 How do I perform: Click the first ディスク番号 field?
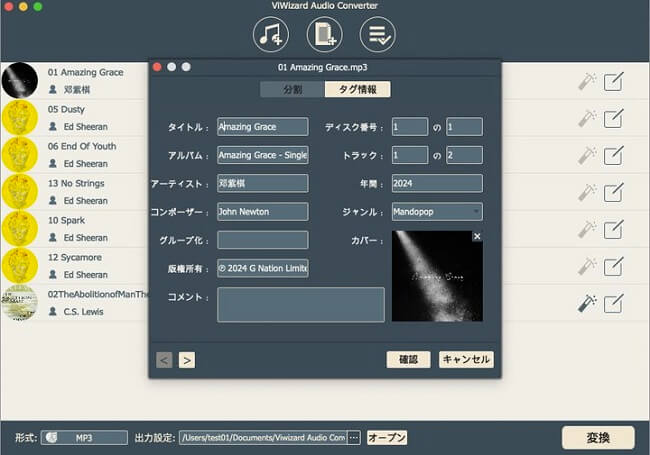(x=410, y=127)
